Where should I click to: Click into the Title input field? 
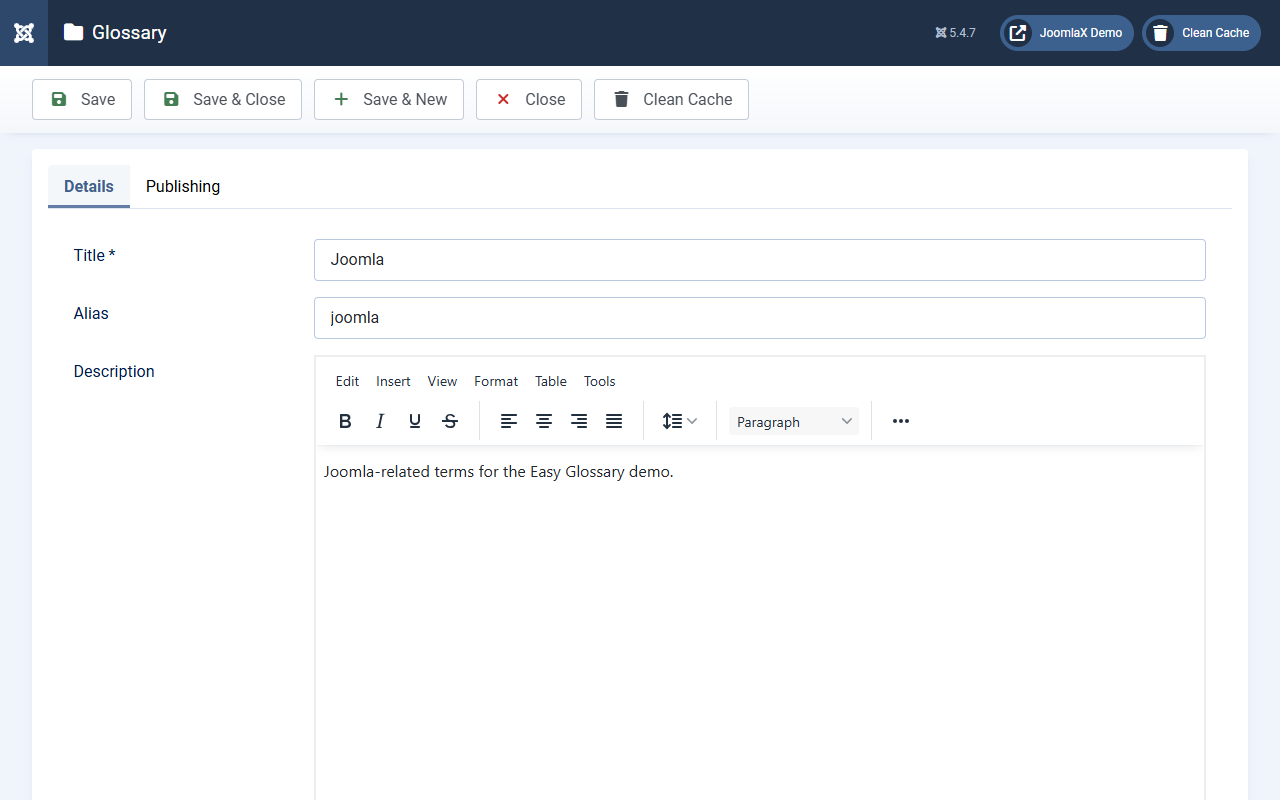click(x=760, y=260)
